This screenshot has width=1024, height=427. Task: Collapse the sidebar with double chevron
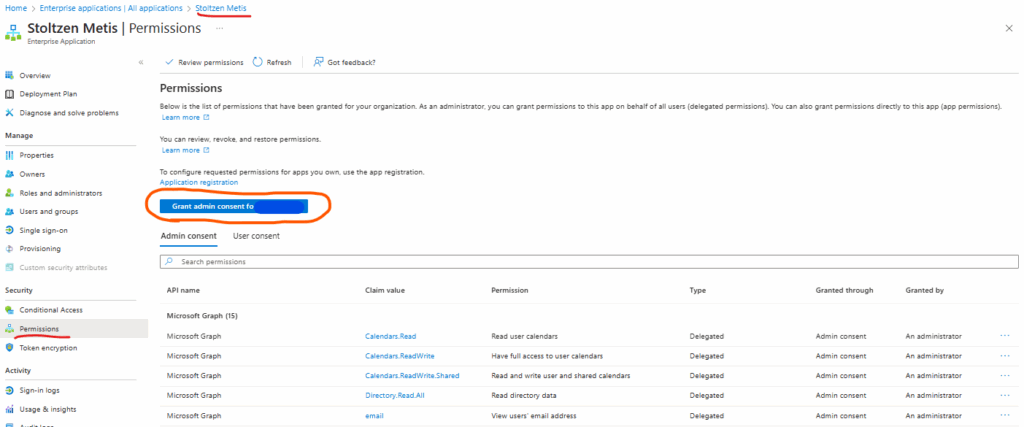tap(141, 62)
